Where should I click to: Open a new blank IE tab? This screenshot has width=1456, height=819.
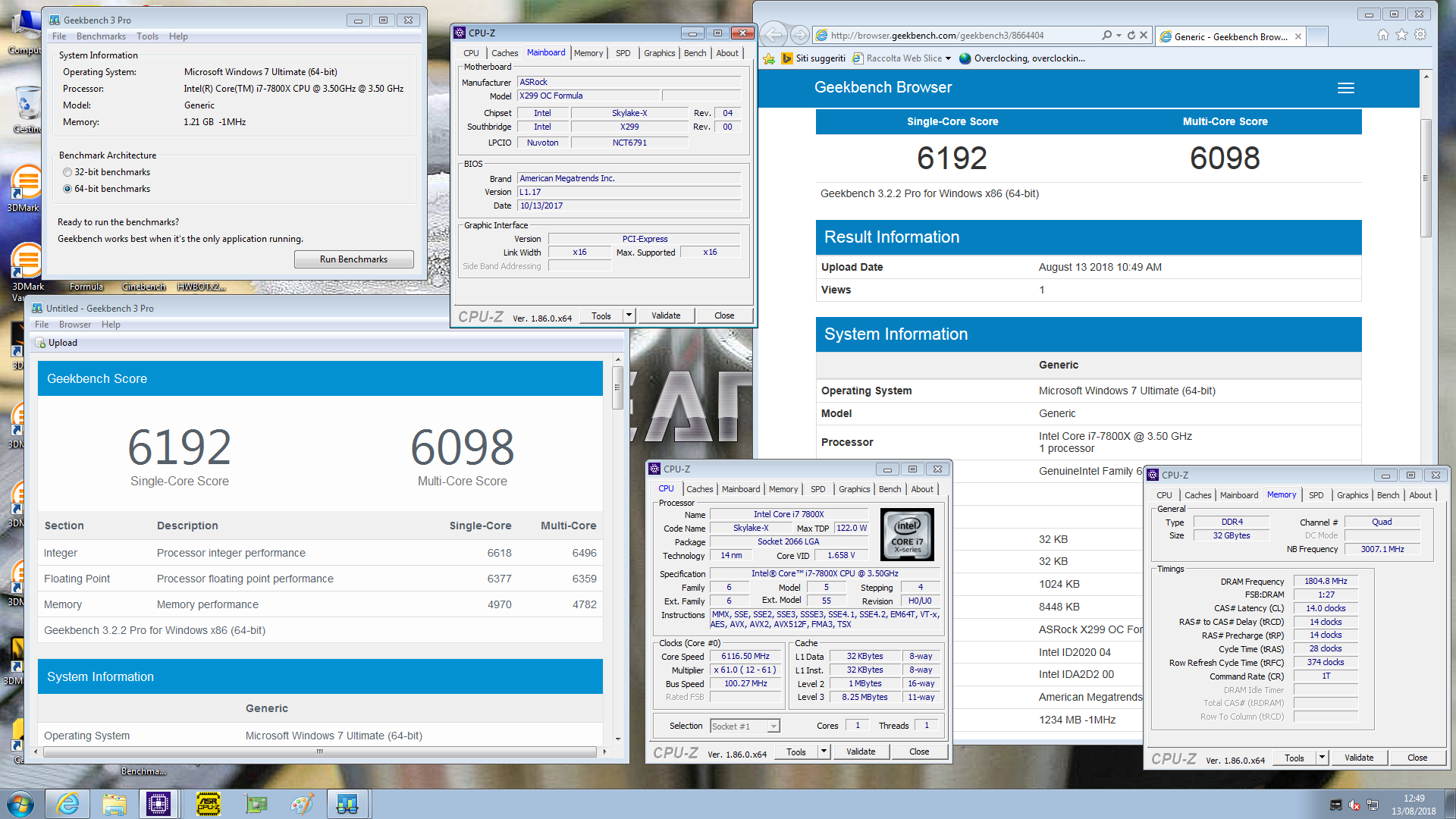[1318, 36]
